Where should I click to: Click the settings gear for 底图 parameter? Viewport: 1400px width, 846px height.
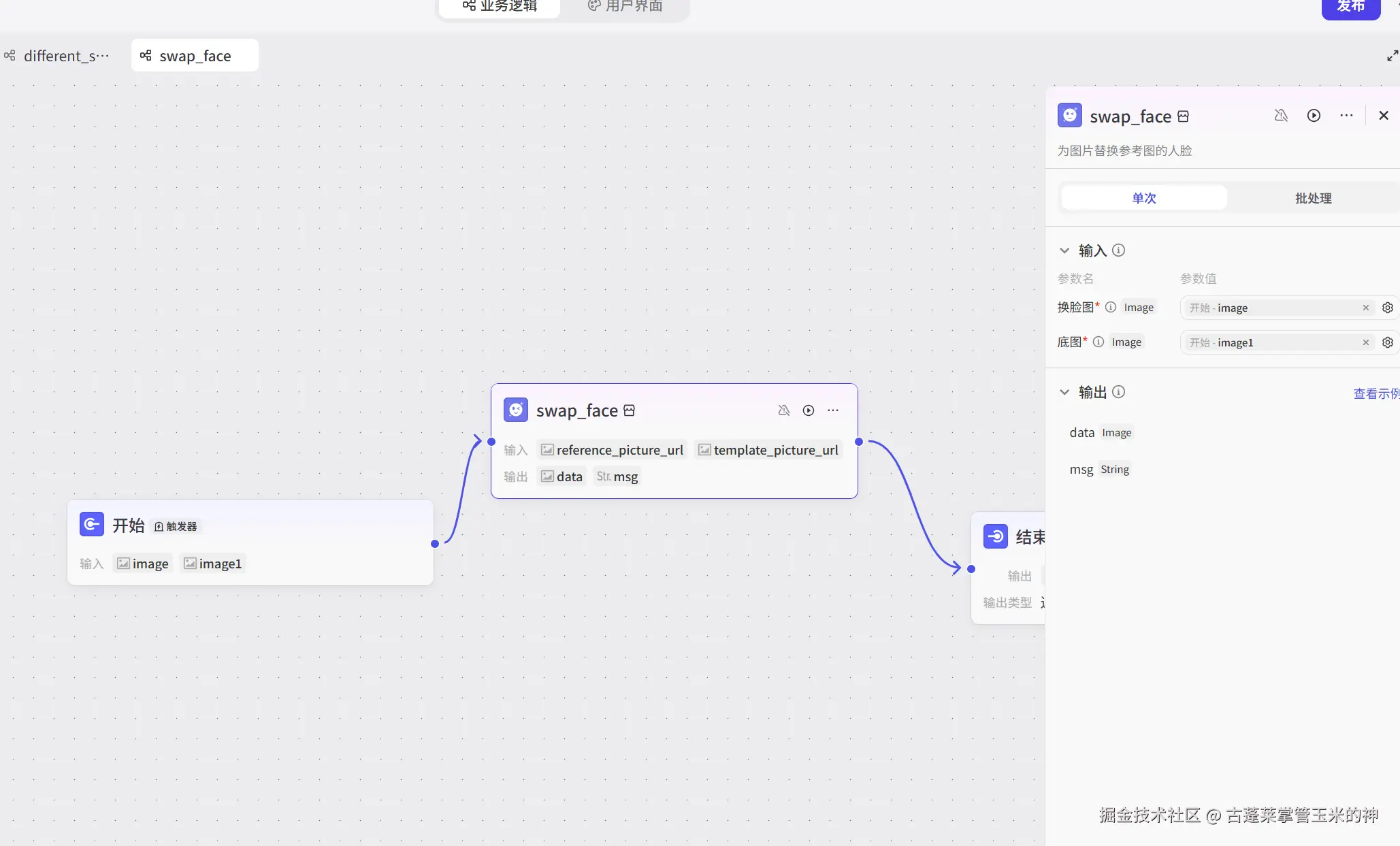pyautogui.click(x=1388, y=342)
